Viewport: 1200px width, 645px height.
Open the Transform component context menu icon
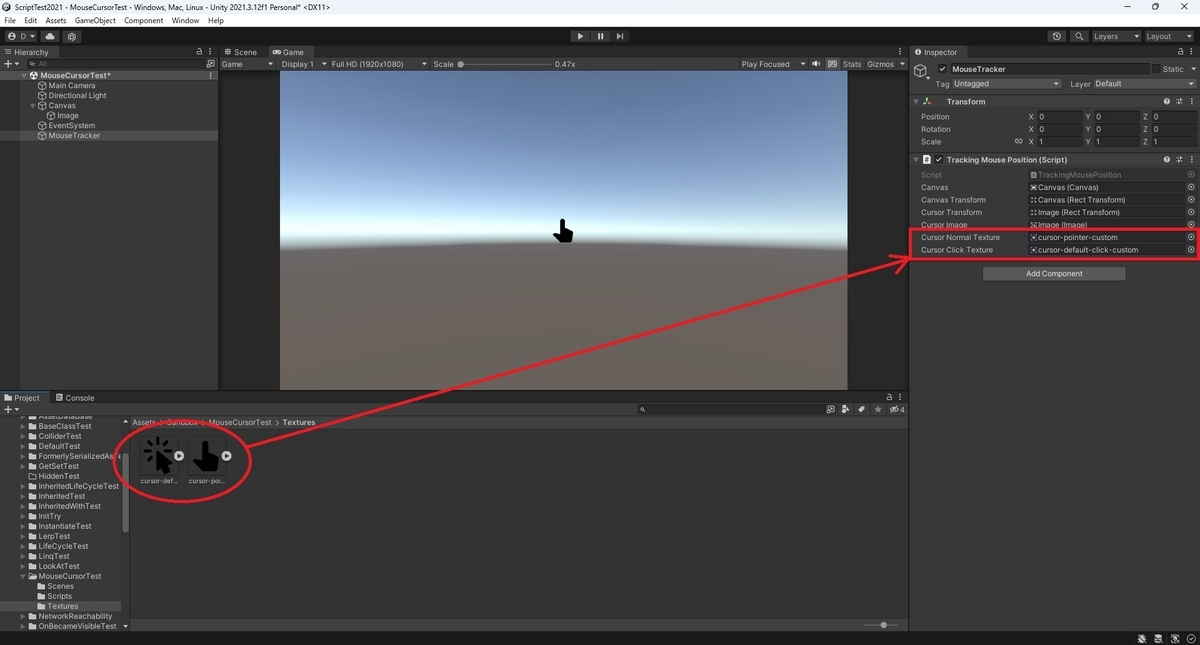click(x=1191, y=101)
